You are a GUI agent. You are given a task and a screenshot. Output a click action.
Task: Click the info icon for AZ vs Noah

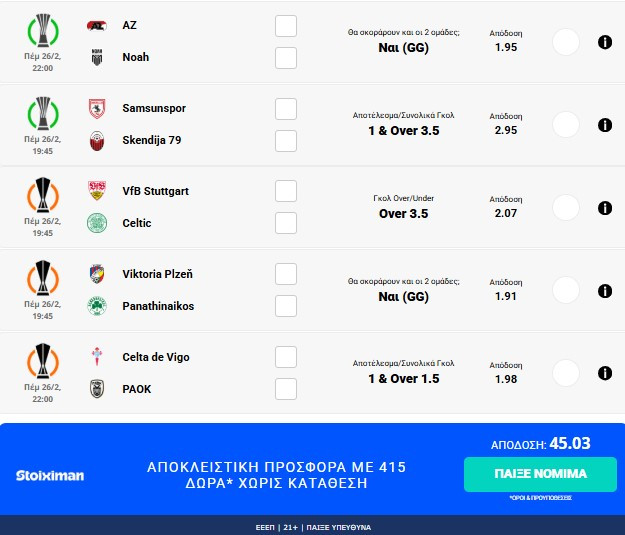tap(604, 42)
